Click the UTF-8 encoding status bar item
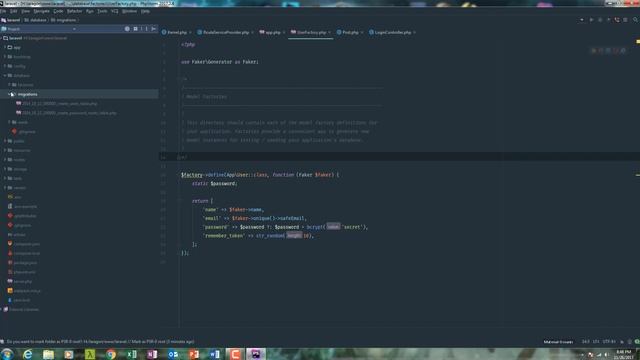Screen dimensions: 640x360 point(609,342)
